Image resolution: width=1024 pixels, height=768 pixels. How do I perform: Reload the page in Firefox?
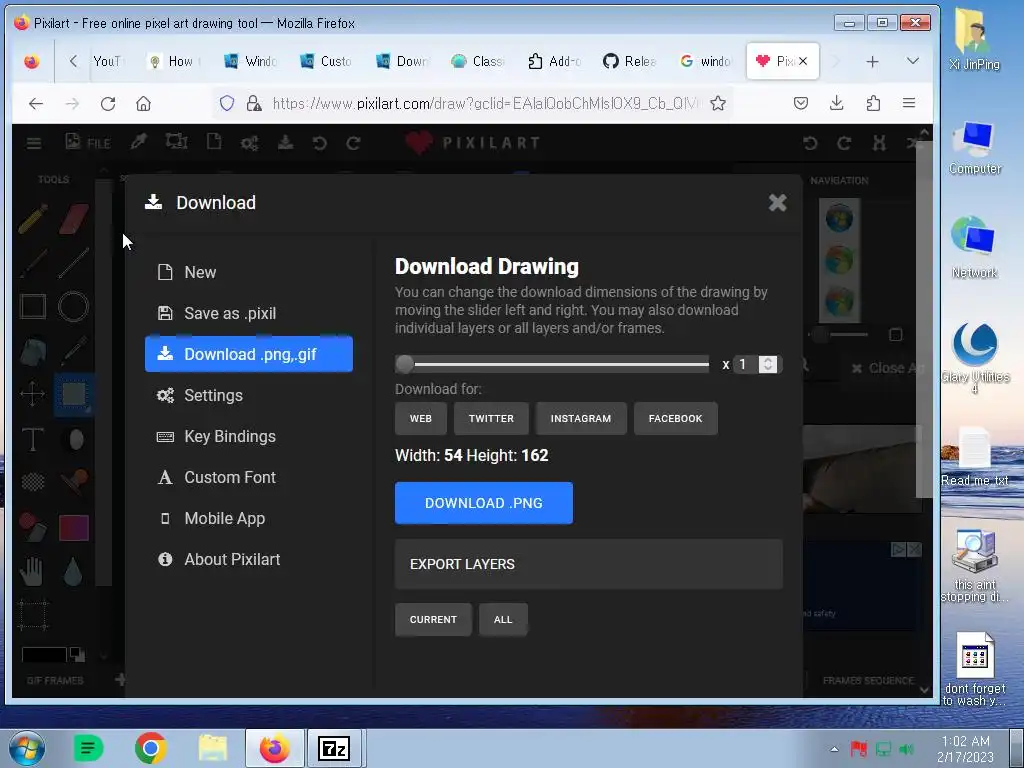tap(108, 103)
